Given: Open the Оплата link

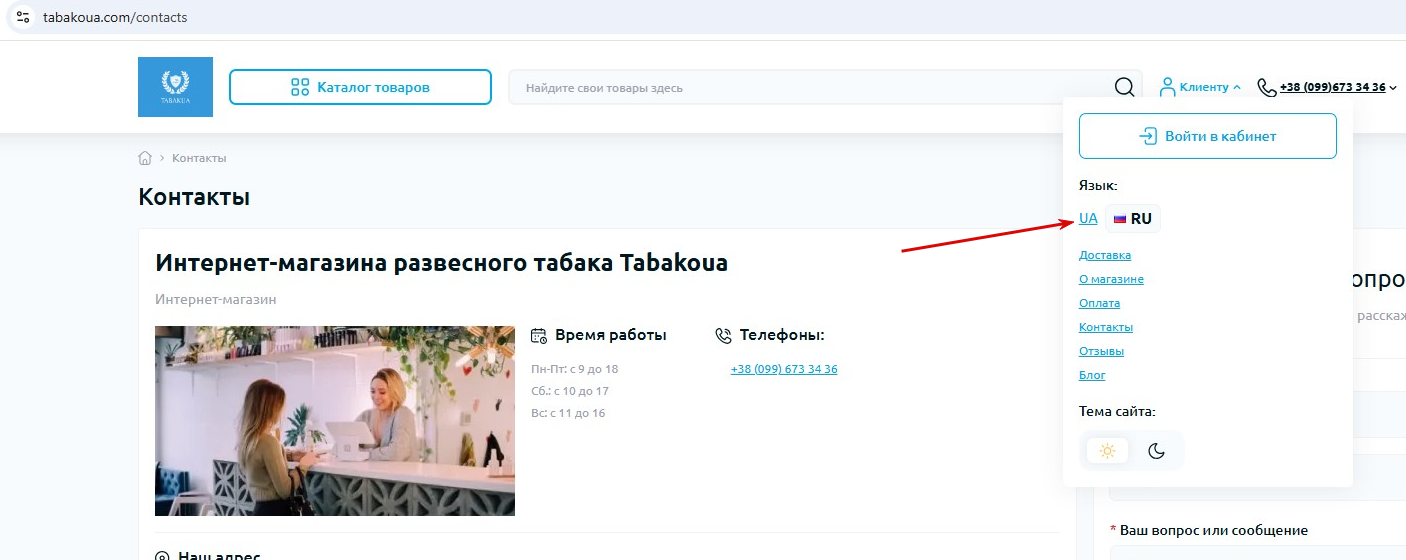Looking at the screenshot, I should [x=1099, y=303].
